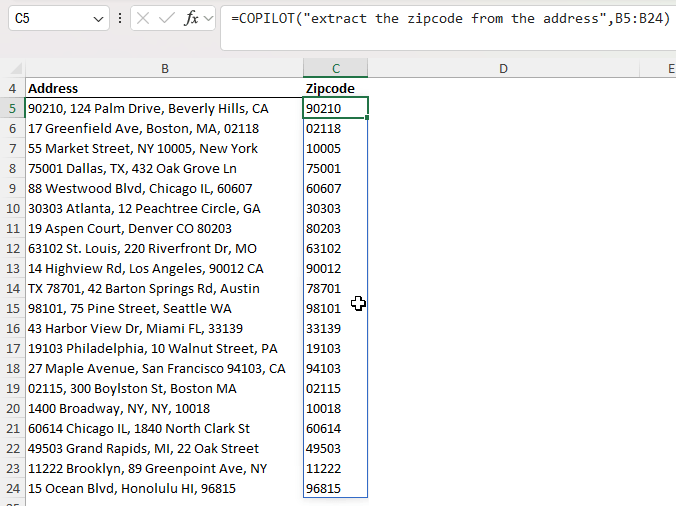The image size is (676, 506).
Task: Select the 11222 Brooklyn address cell
Action: [x=164, y=469]
